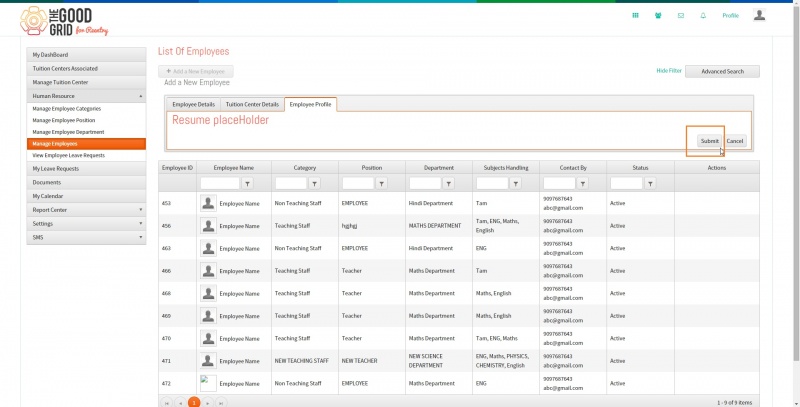Switch to Employee Details tab
This screenshot has width=800, height=407.
coord(193,104)
